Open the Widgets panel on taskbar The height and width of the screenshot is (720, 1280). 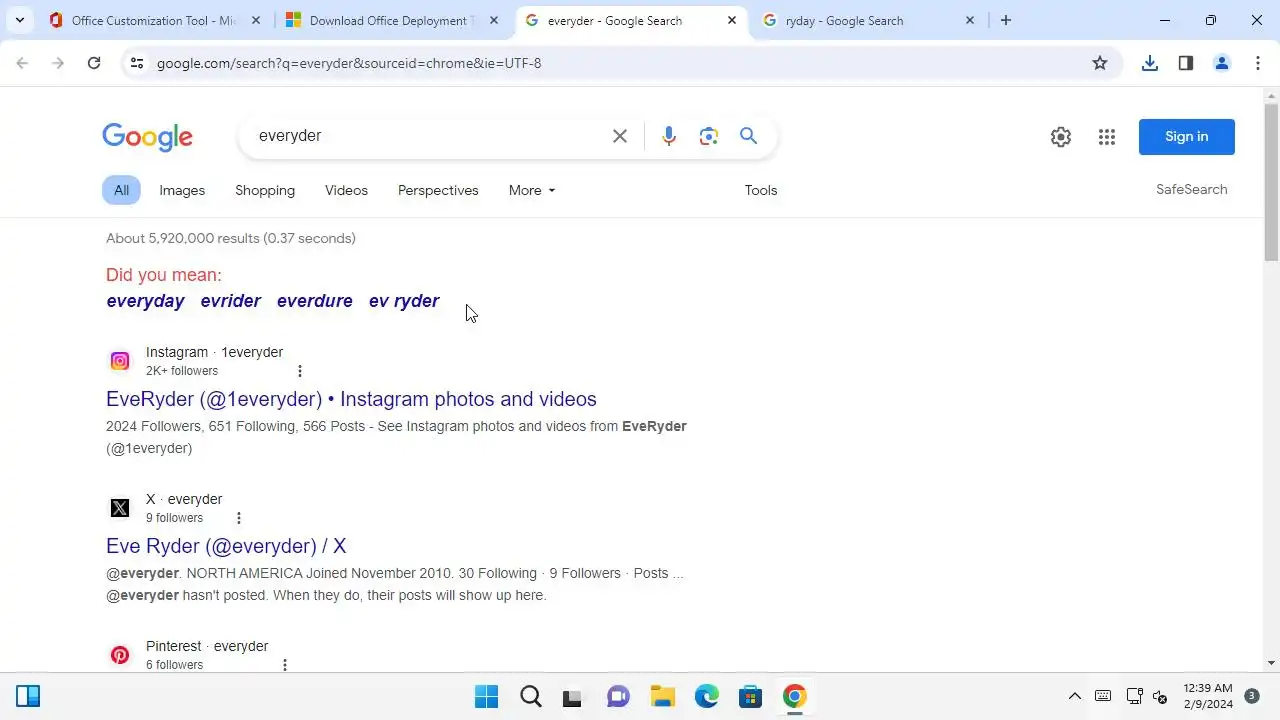coord(28,697)
